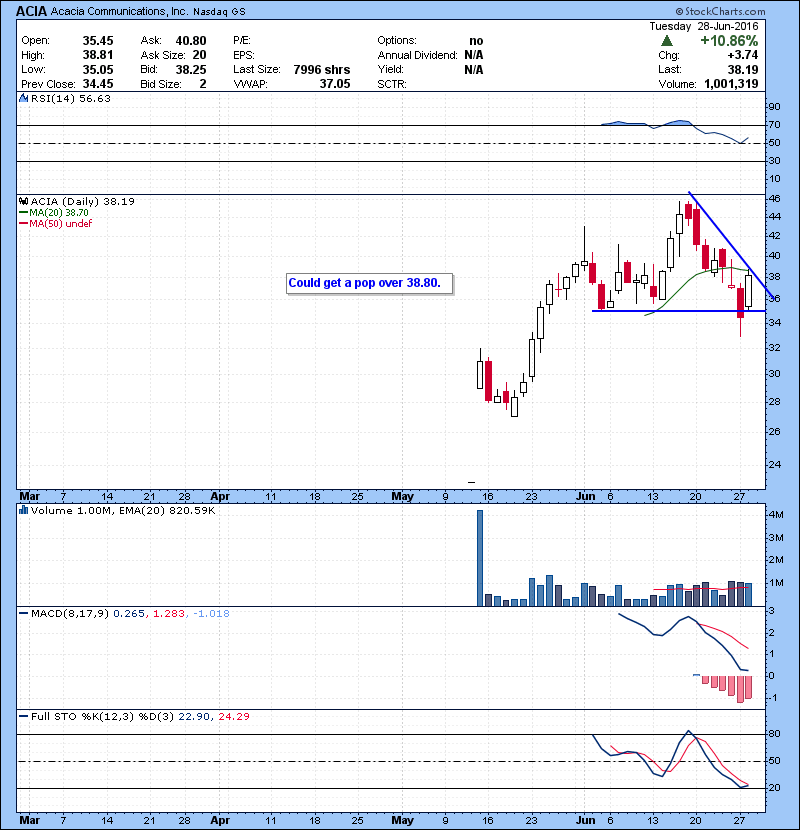Click the P/E label
The width and height of the screenshot is (800, 830).
pos(242,41)
